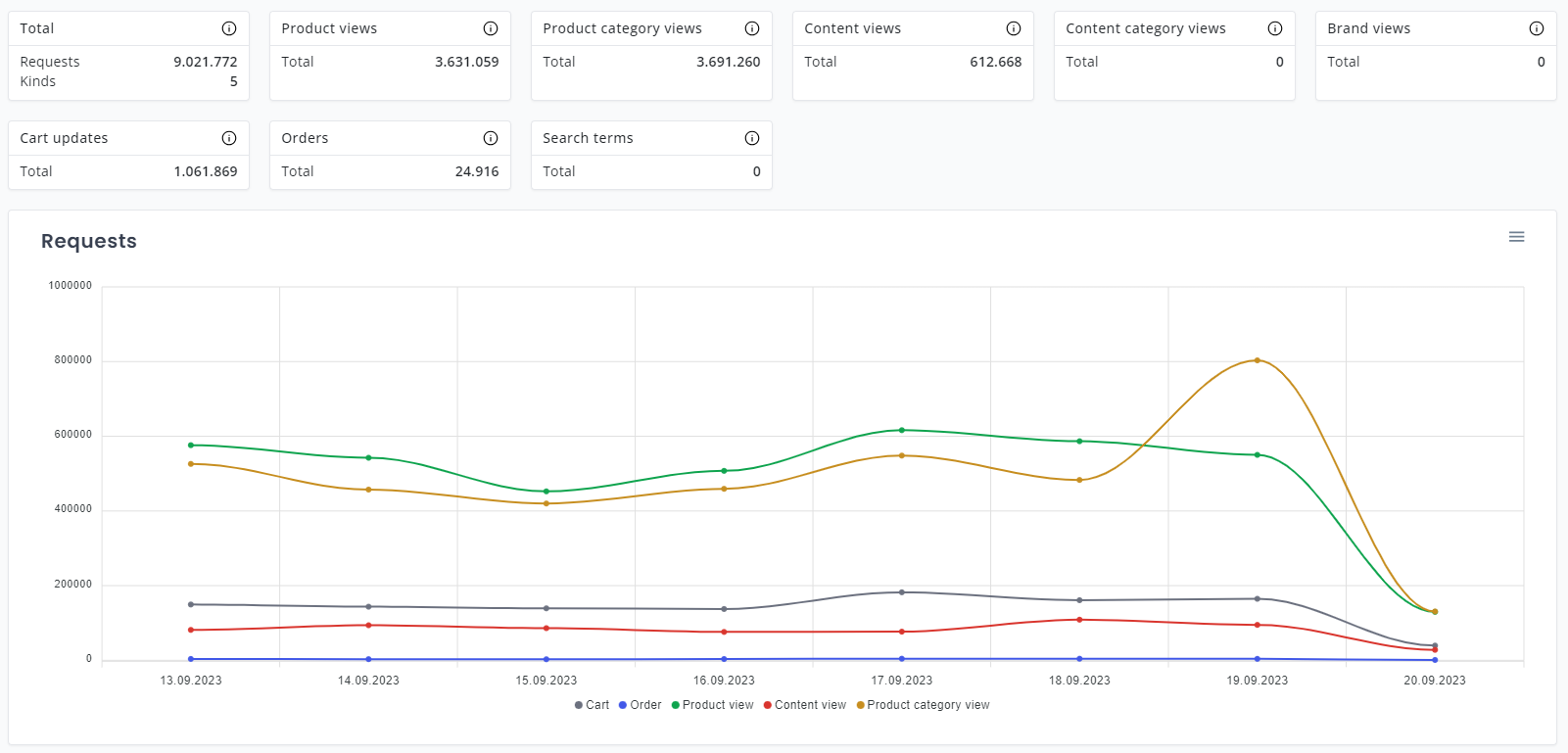Open the Requests chart hamburger menu
Viewport: 1568px width, 753px height.
1516,237
